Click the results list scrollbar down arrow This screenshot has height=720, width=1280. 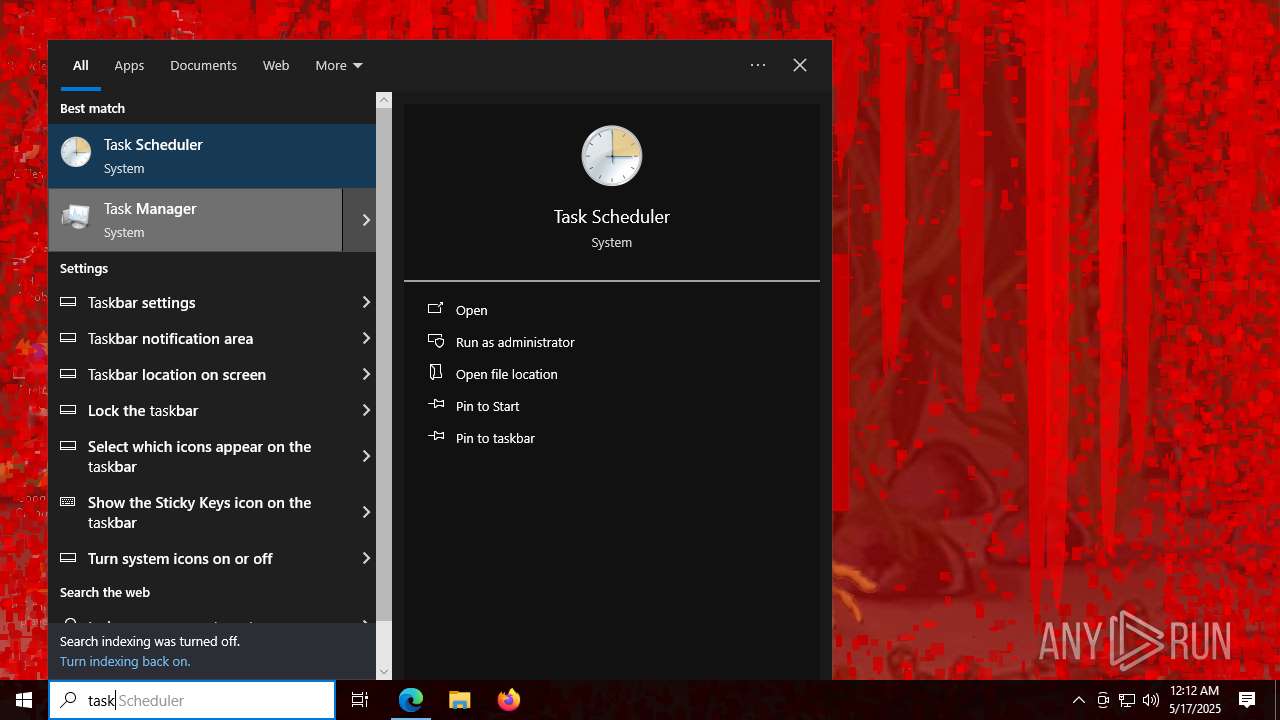[x=384, y=672]
